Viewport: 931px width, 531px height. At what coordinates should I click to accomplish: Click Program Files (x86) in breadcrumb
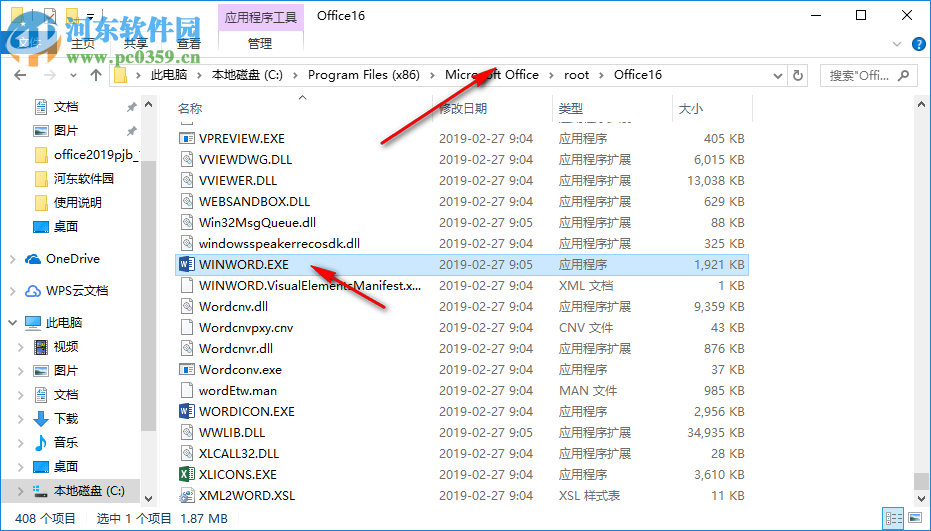363,75
